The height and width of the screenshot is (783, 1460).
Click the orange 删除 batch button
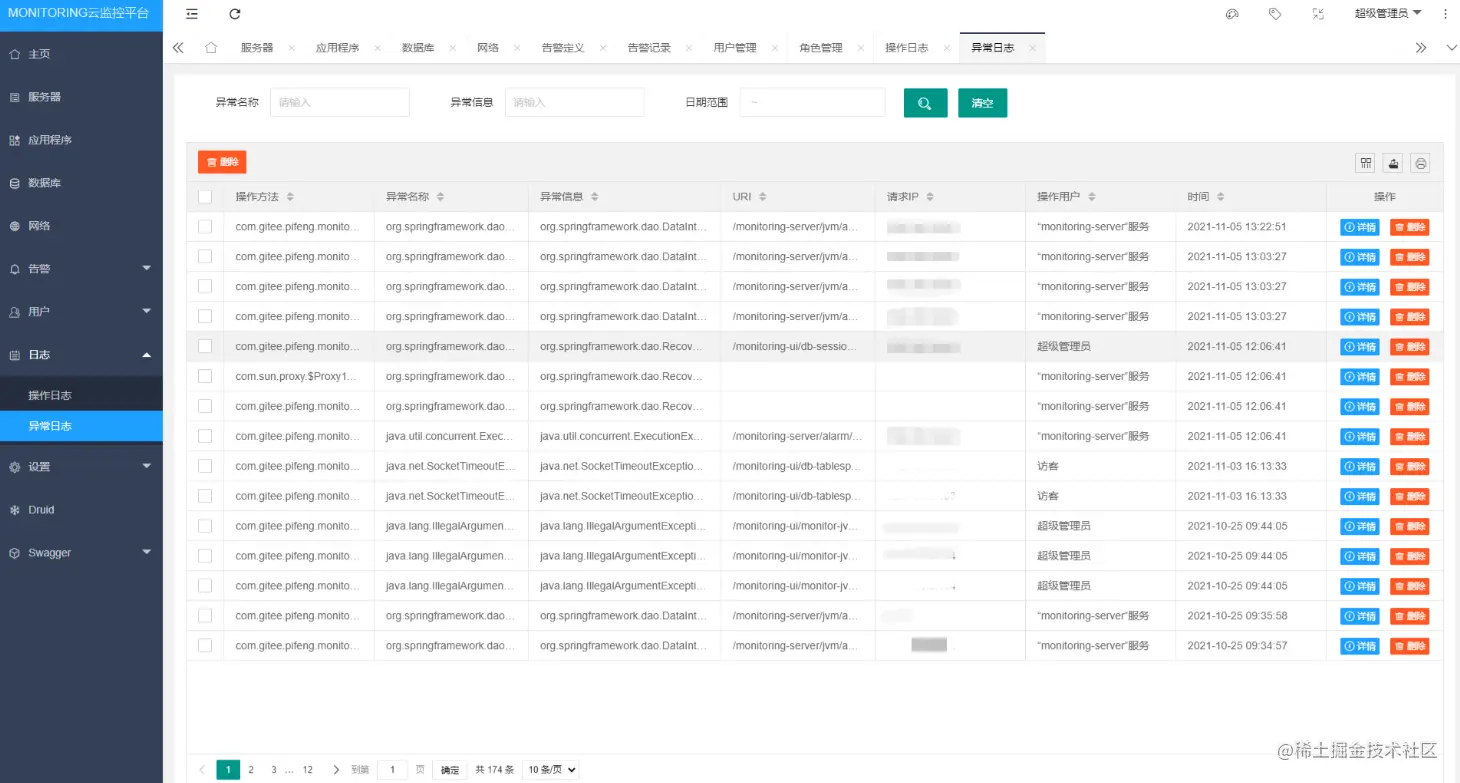pos(222,162)
